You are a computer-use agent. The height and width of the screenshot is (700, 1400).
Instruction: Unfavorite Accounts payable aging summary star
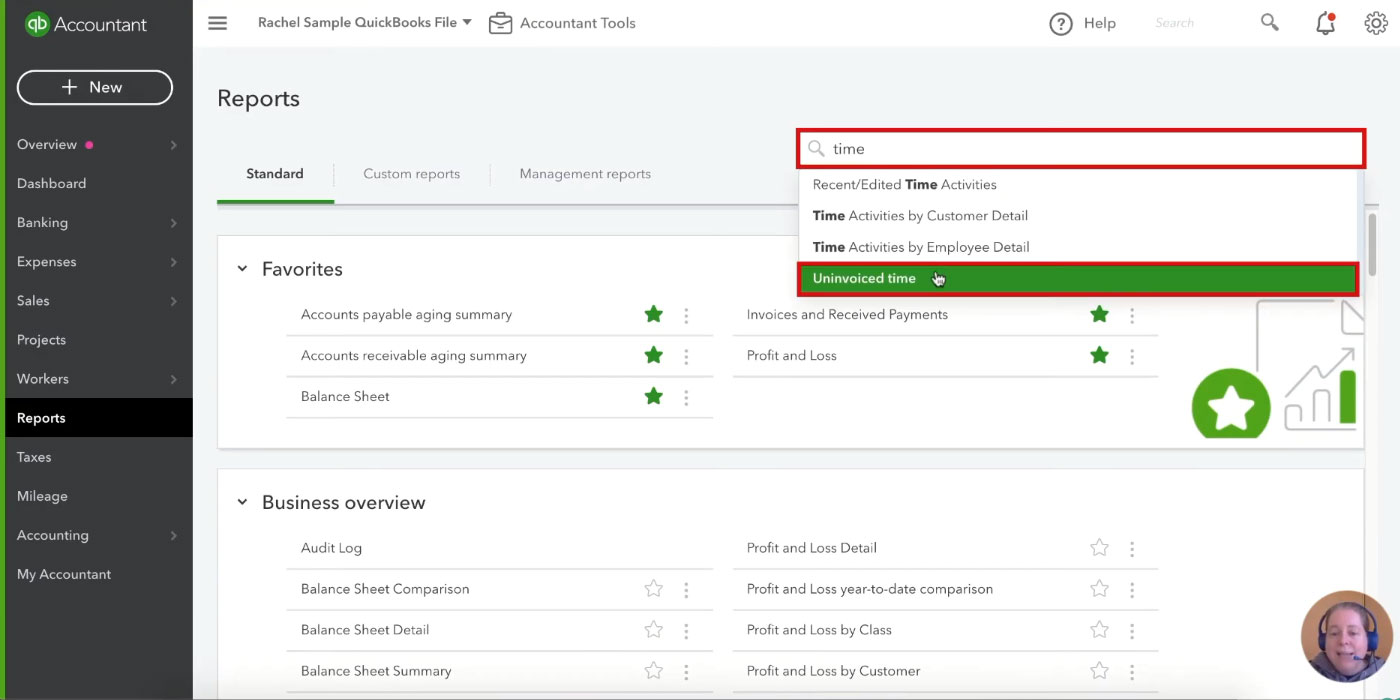click(654, 314)
